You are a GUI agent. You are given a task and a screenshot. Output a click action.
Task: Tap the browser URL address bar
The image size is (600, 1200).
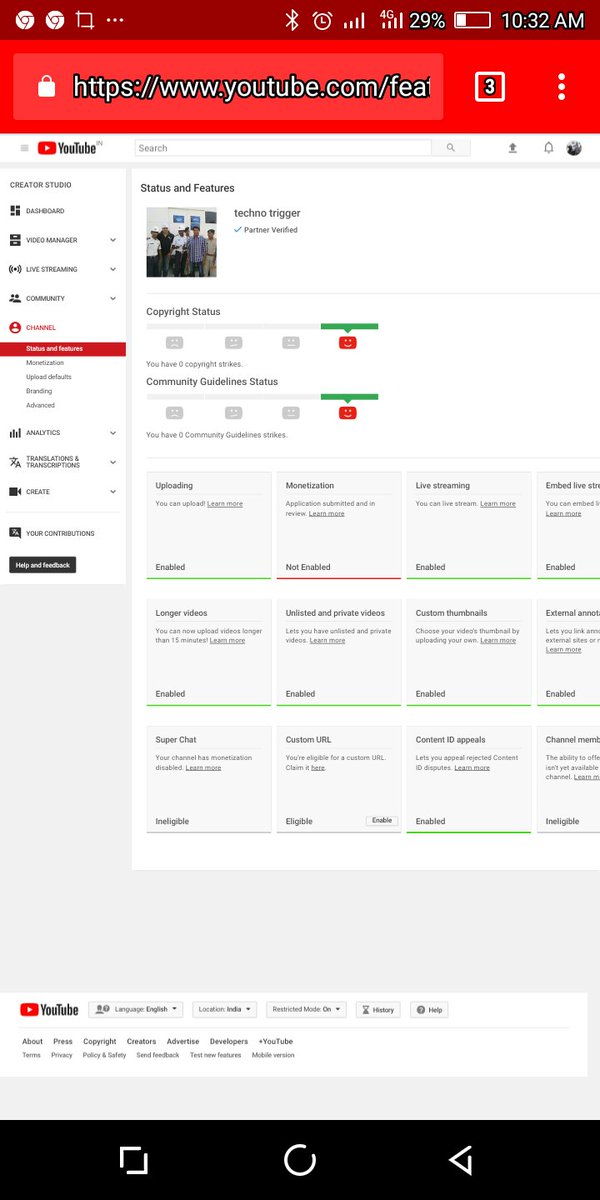pos(228,87)
